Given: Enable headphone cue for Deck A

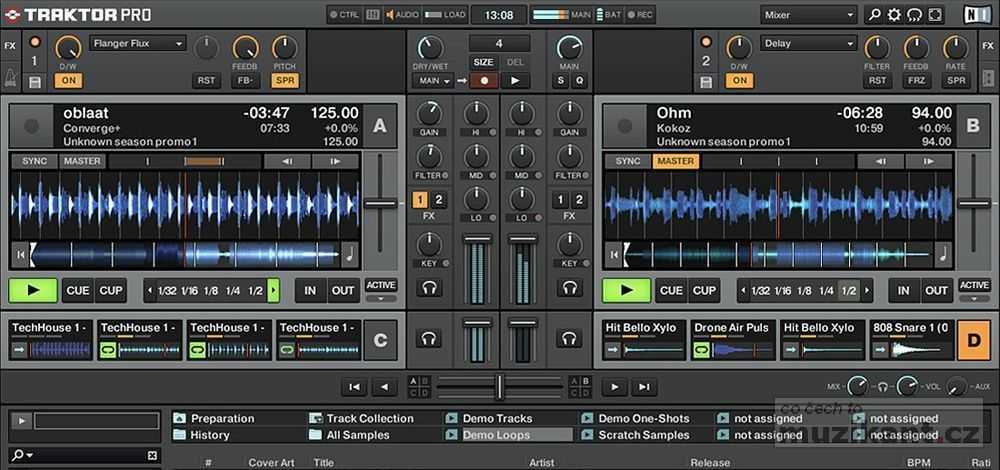Looking at the screenshot, I should click(x=429, y=287).
